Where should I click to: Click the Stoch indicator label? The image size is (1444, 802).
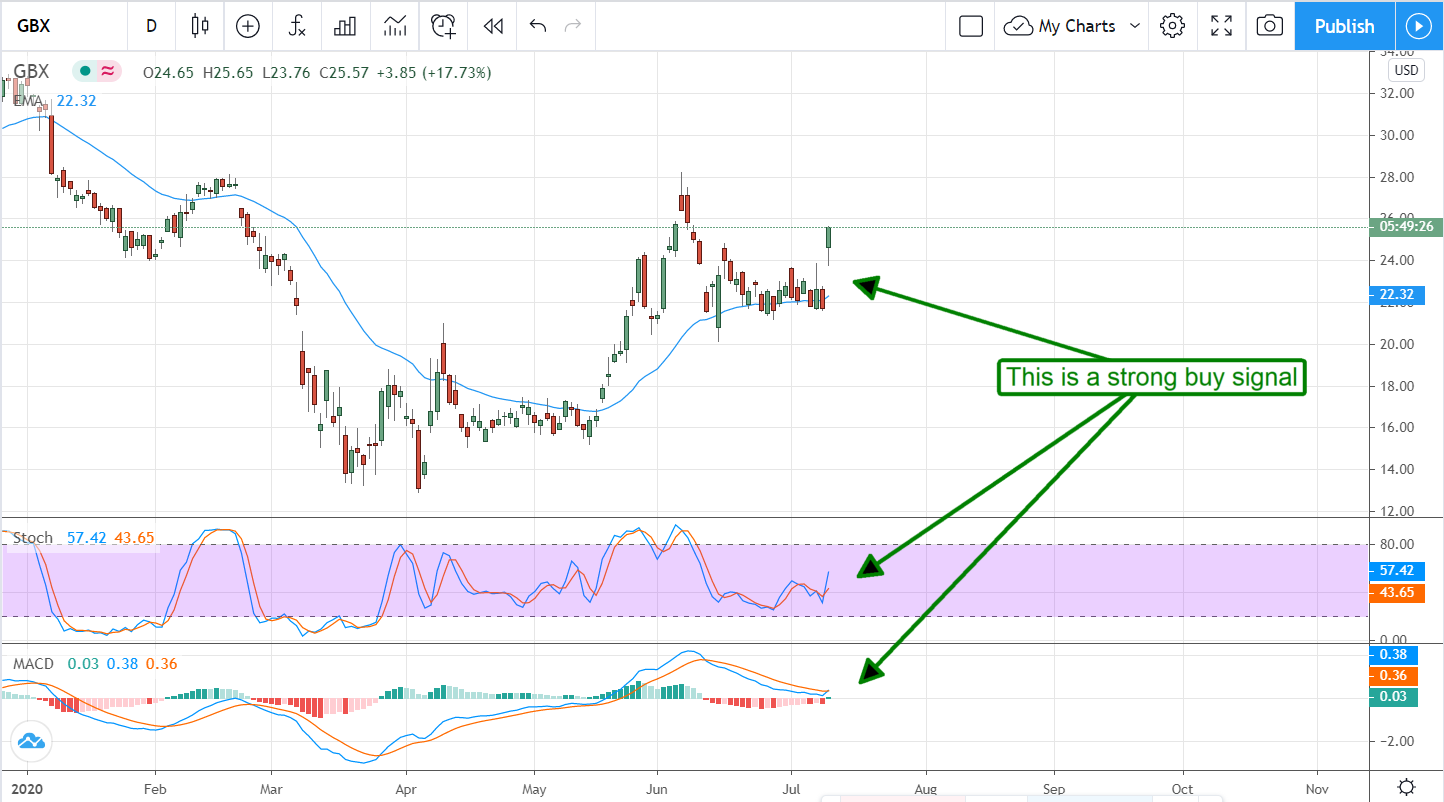pos(32,538)
